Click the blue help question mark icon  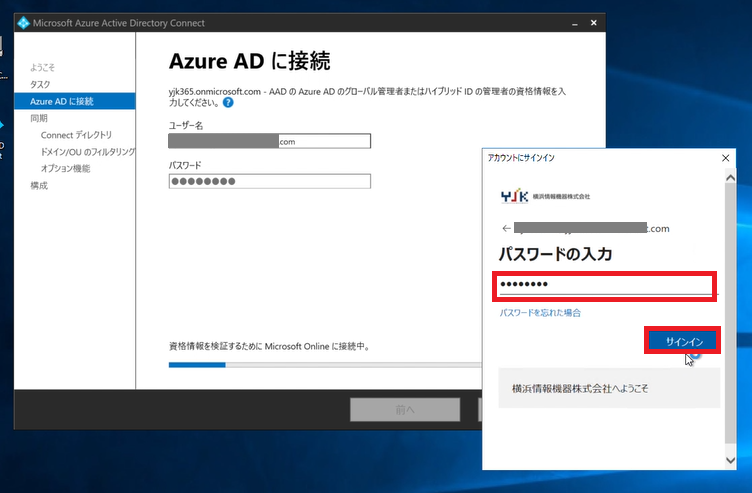click(x=228, y=103)
